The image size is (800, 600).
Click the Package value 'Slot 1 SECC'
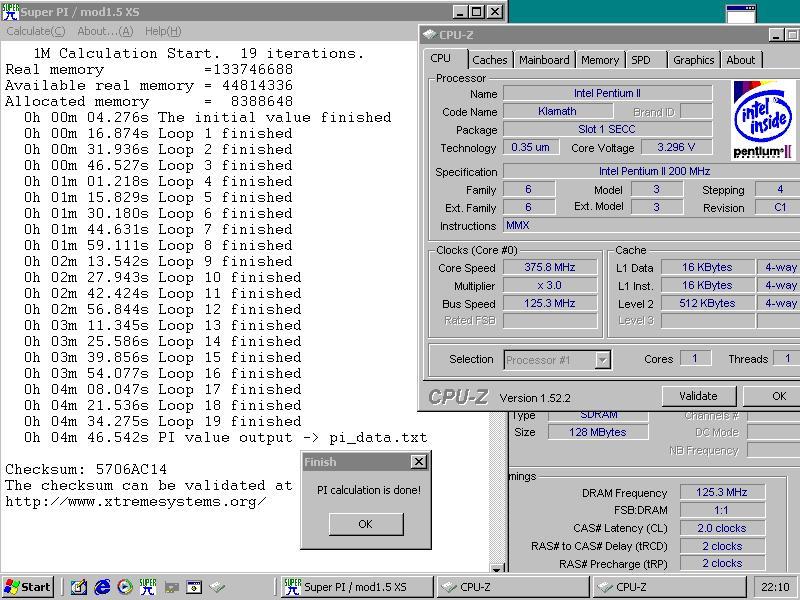[x=607, y=129]
